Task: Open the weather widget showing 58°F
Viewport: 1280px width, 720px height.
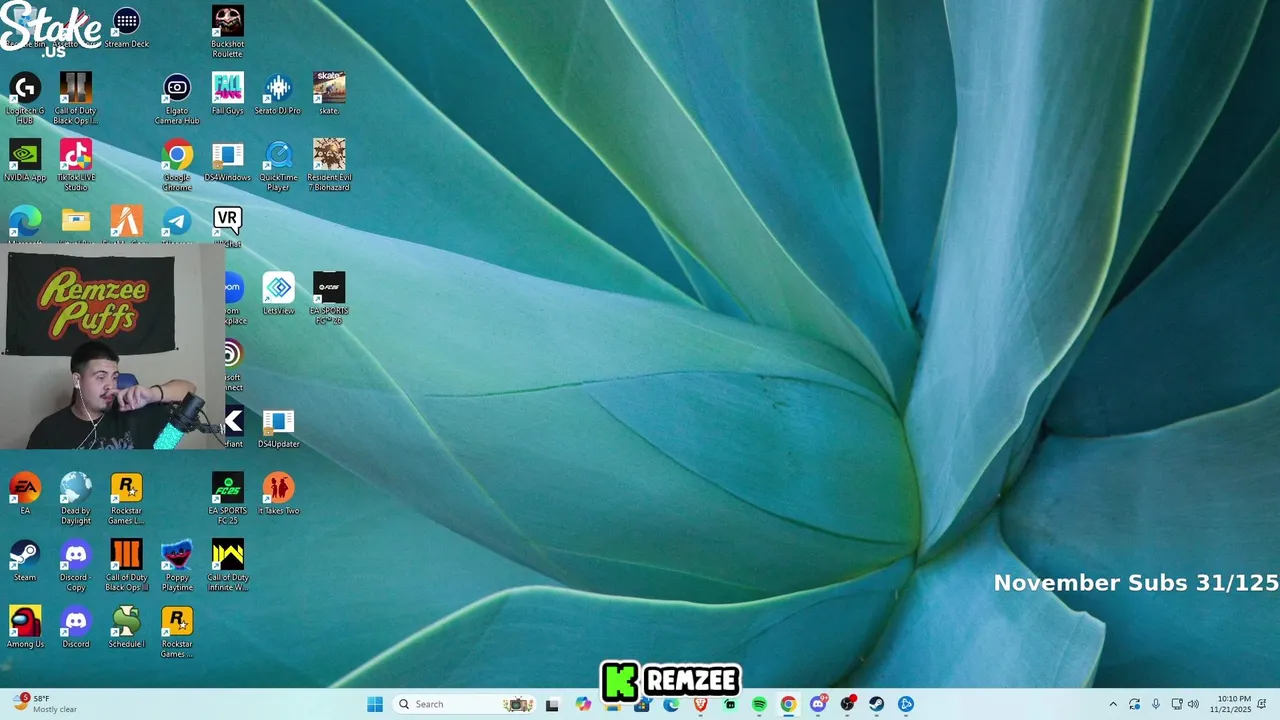Action: point(44,704)
